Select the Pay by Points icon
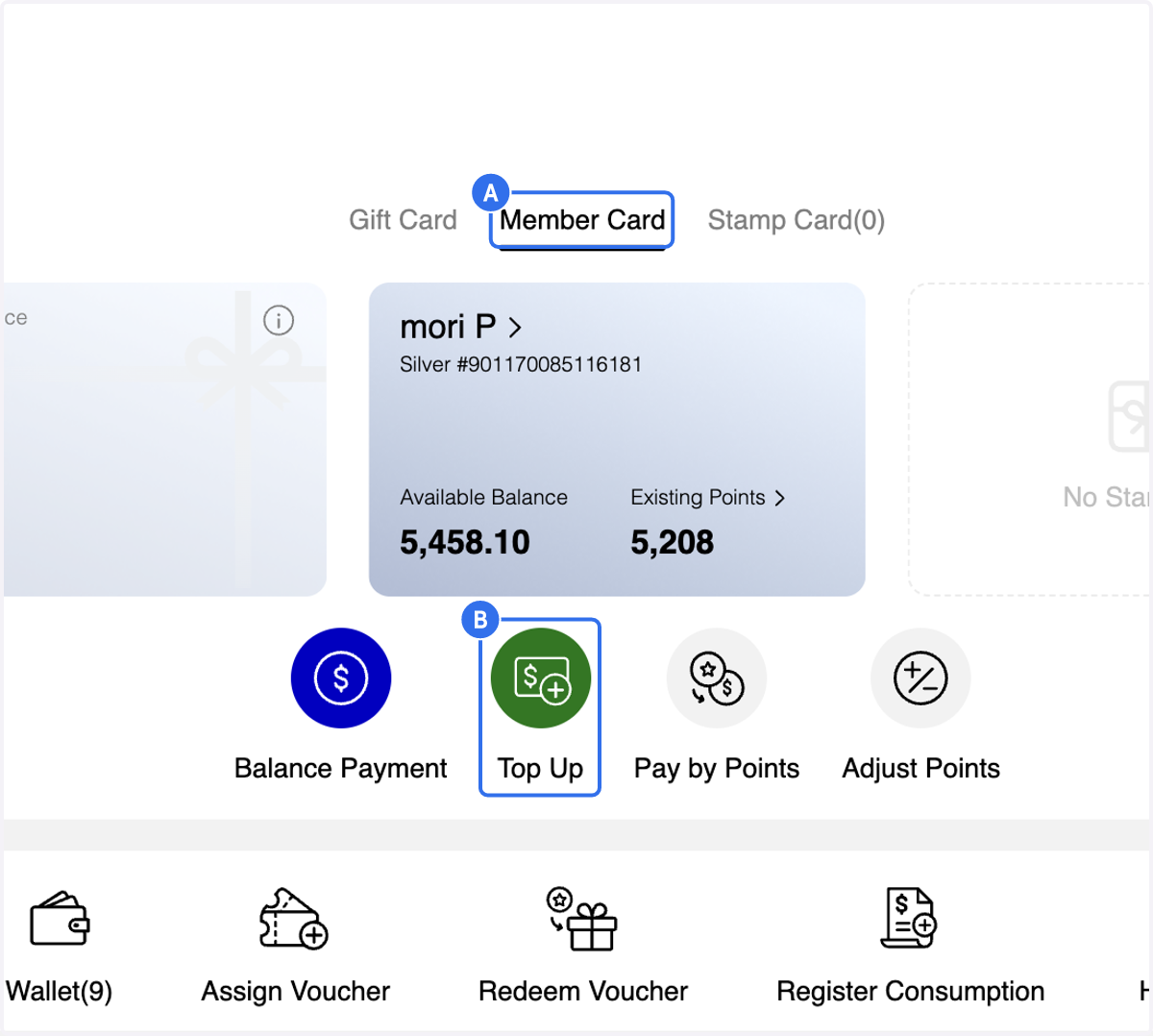Image resolution: width=1153 pixels, height=1036 pixels. [x=717, y=678]
